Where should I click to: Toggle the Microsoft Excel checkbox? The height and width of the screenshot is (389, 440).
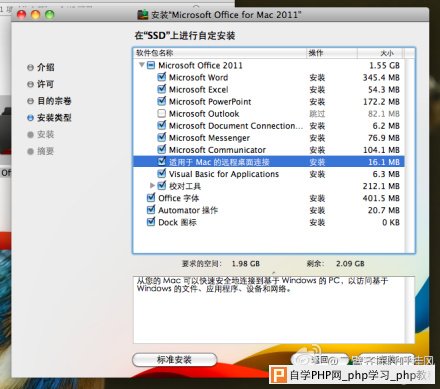point(162,89)
